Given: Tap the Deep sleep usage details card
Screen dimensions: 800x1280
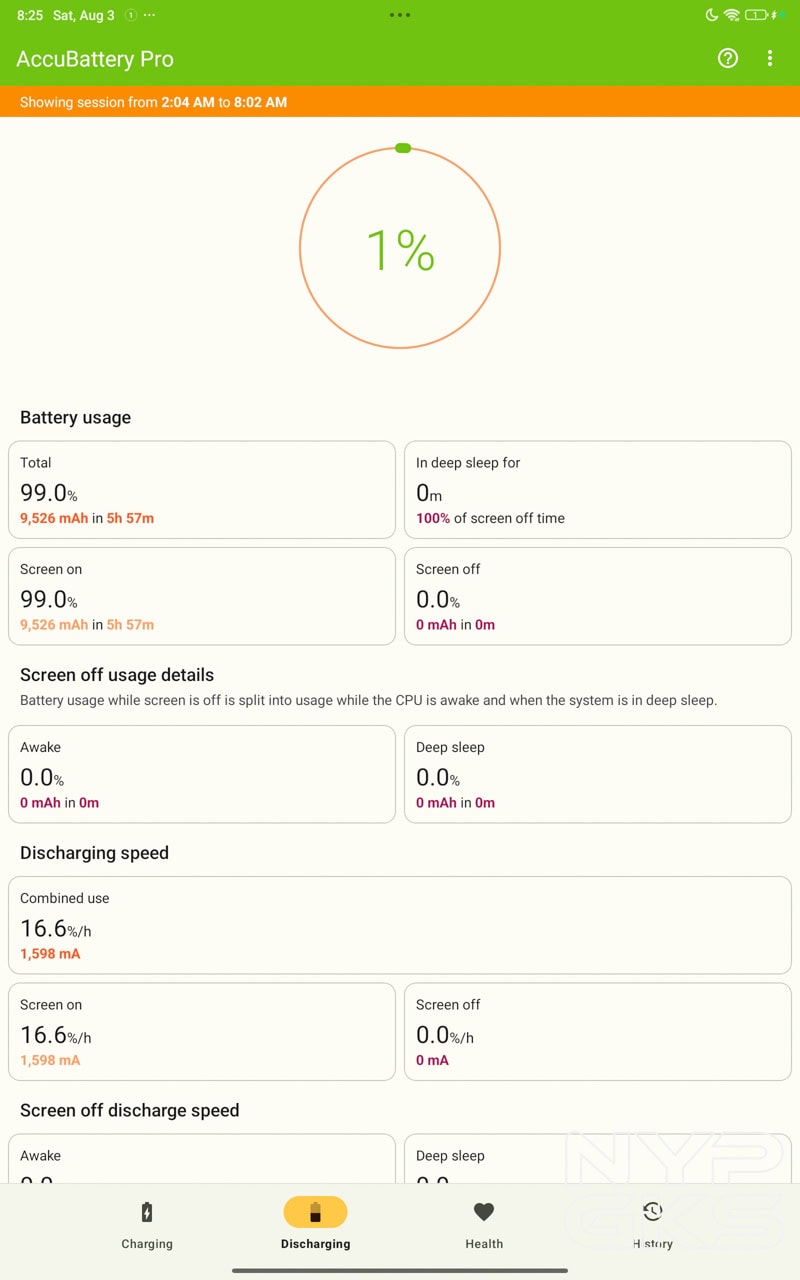Looking at the screenshot, I should point(598,774).
